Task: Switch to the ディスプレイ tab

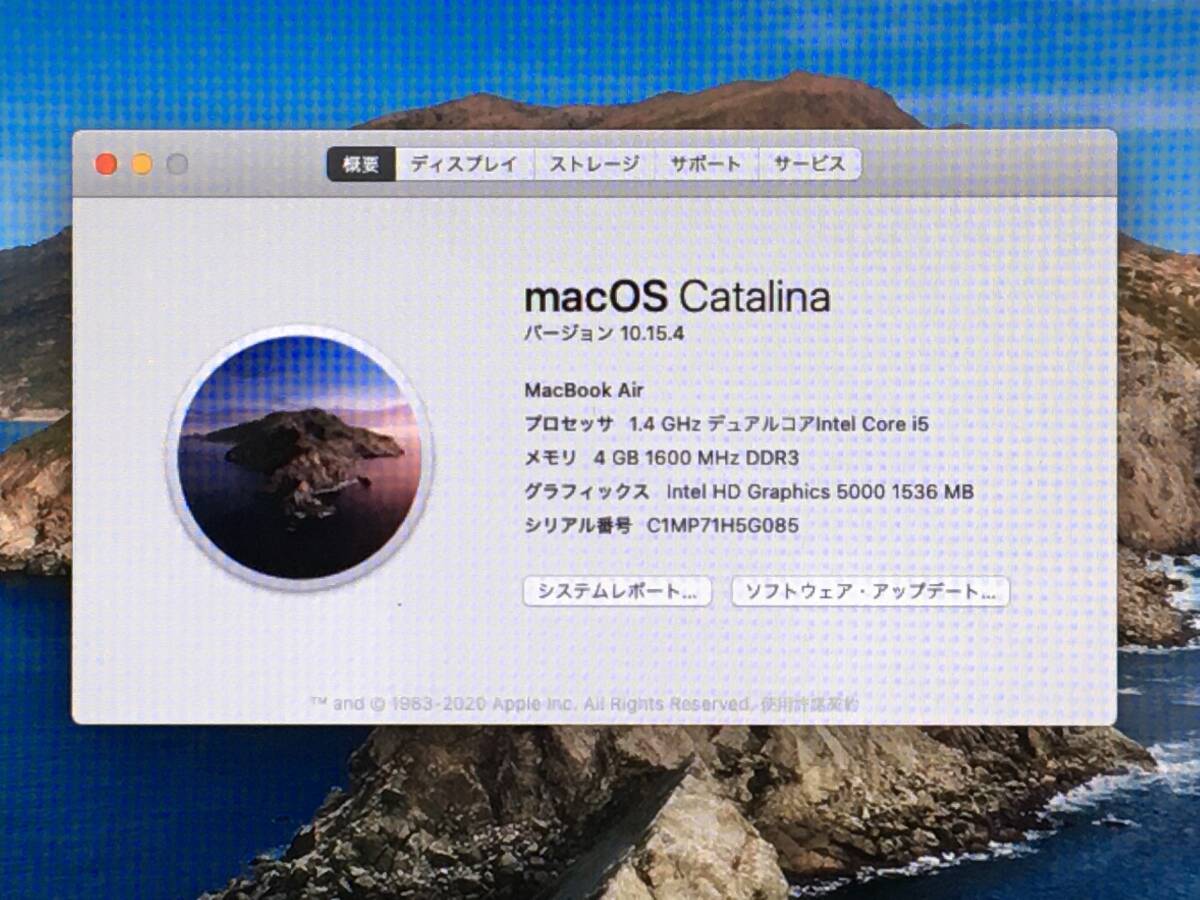Action: (464, 164)
